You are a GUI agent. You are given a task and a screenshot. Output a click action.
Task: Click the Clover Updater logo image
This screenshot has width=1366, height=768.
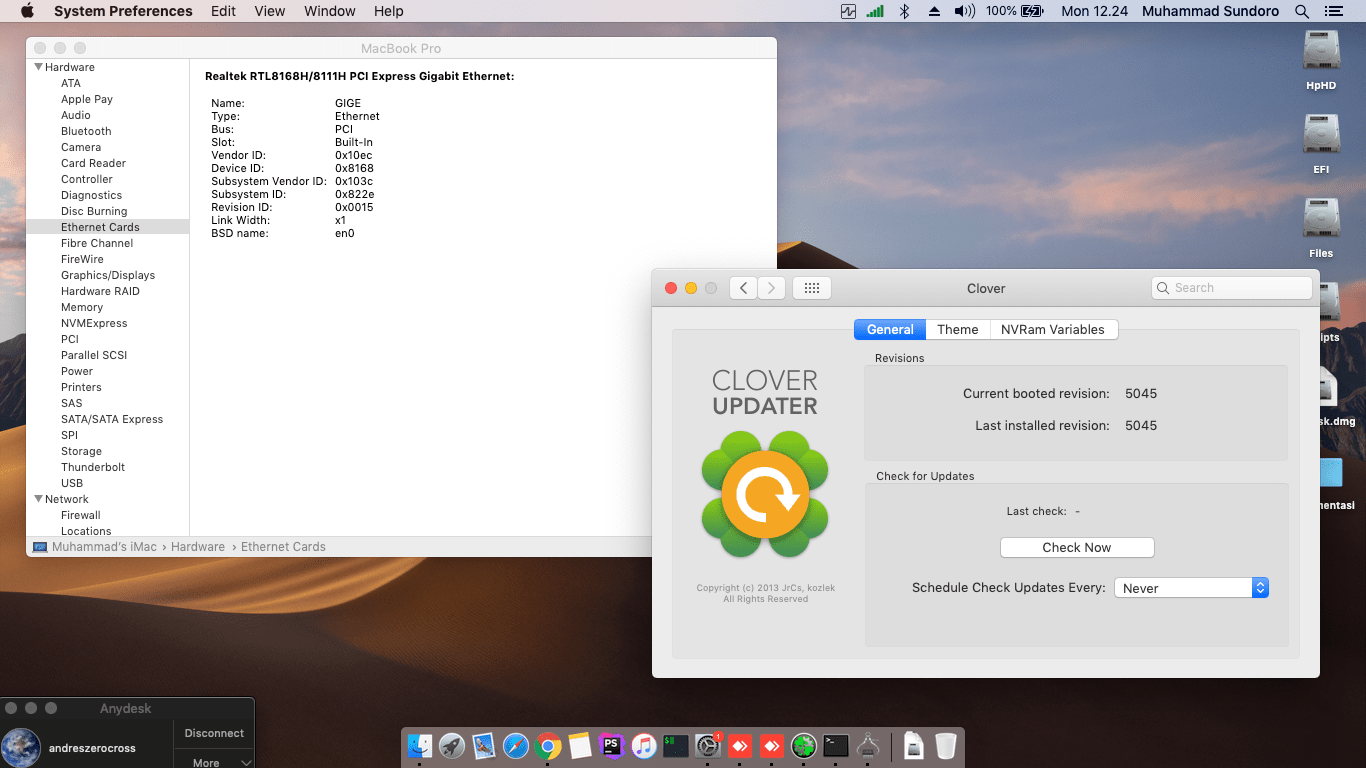click(x=765, y=496)
